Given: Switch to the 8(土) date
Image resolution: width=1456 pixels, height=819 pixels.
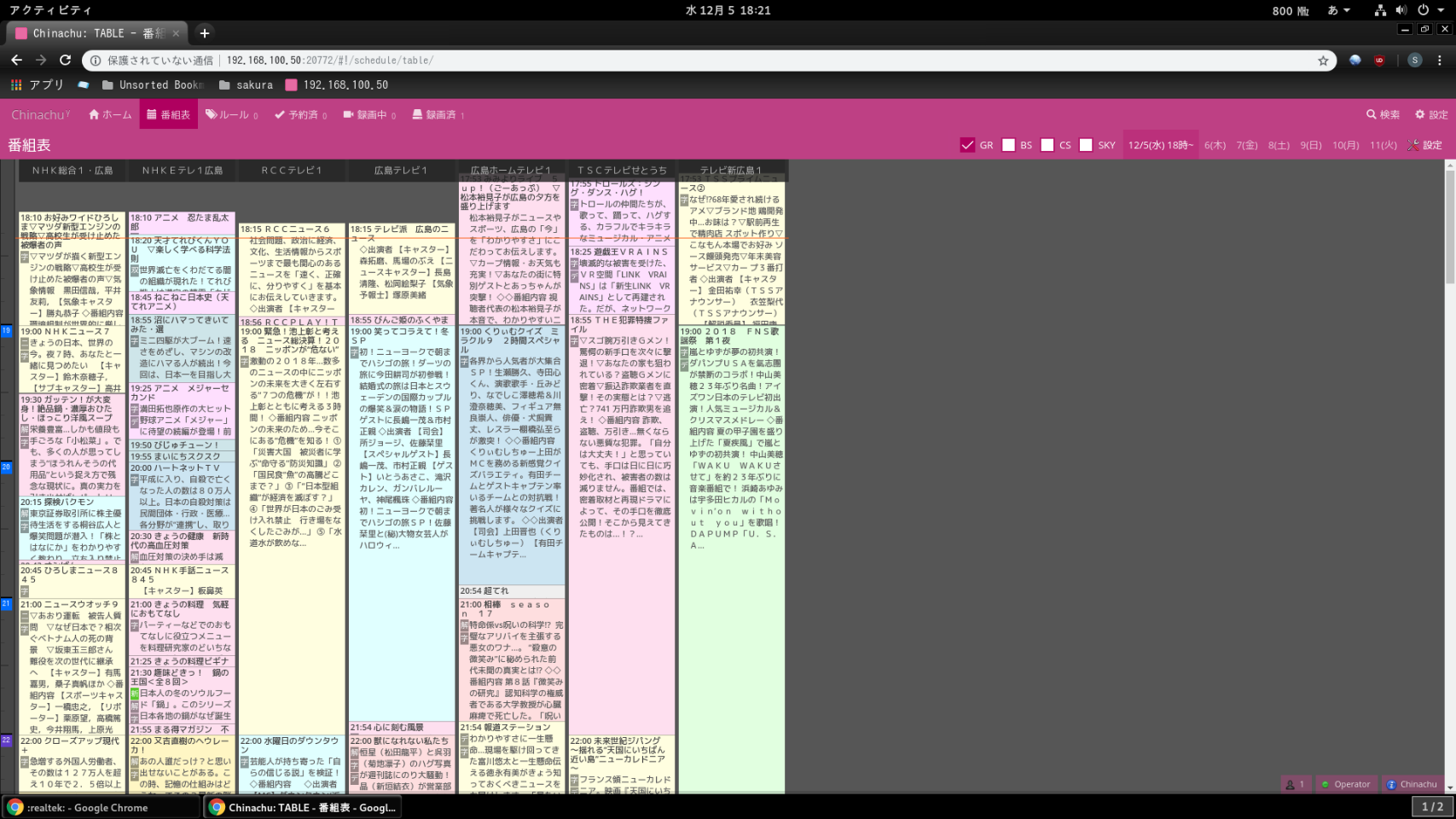Looking at the screenshot, I should pos(1279,145).
